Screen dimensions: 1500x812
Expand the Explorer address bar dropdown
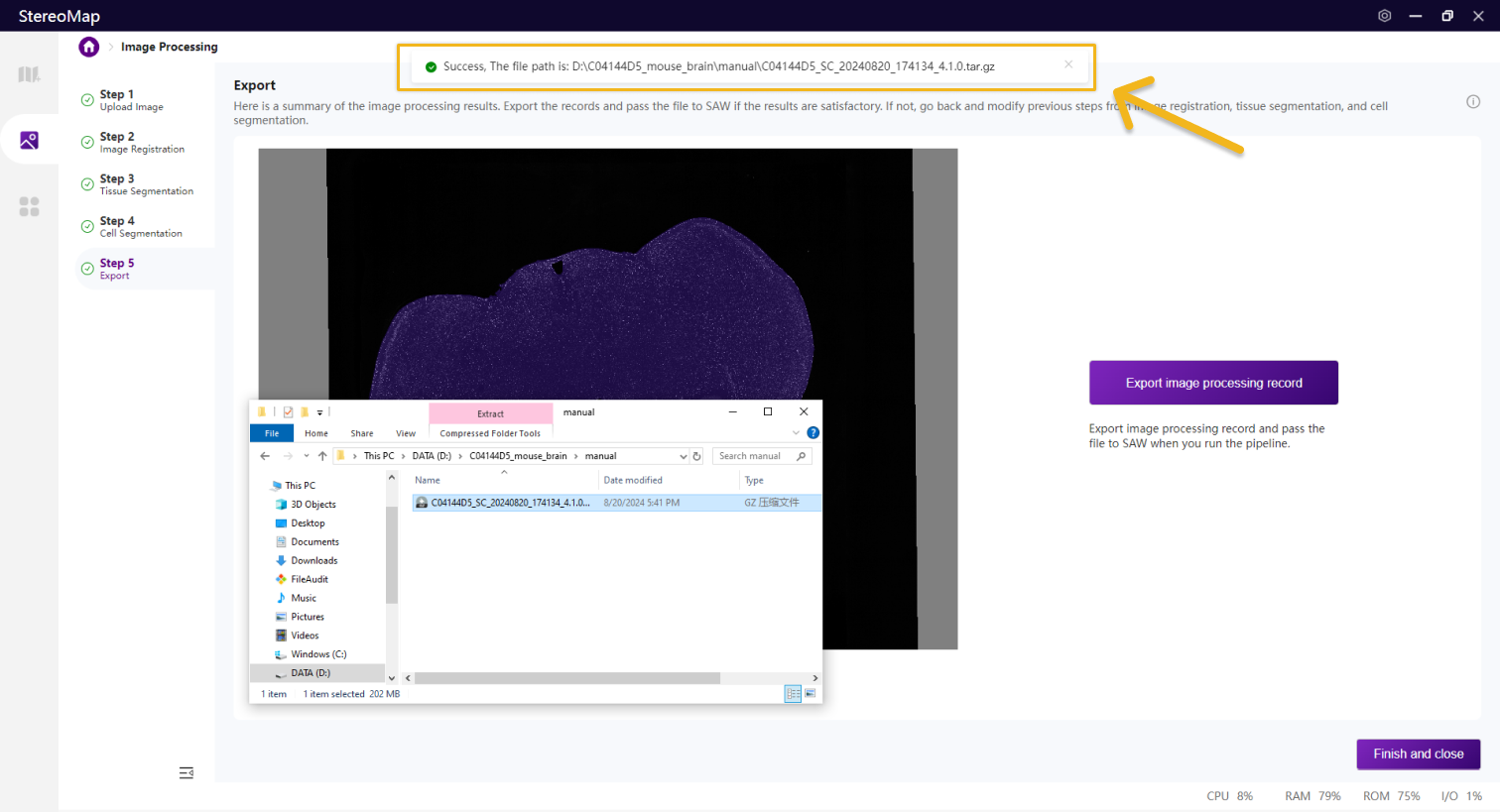click(683, 456)
